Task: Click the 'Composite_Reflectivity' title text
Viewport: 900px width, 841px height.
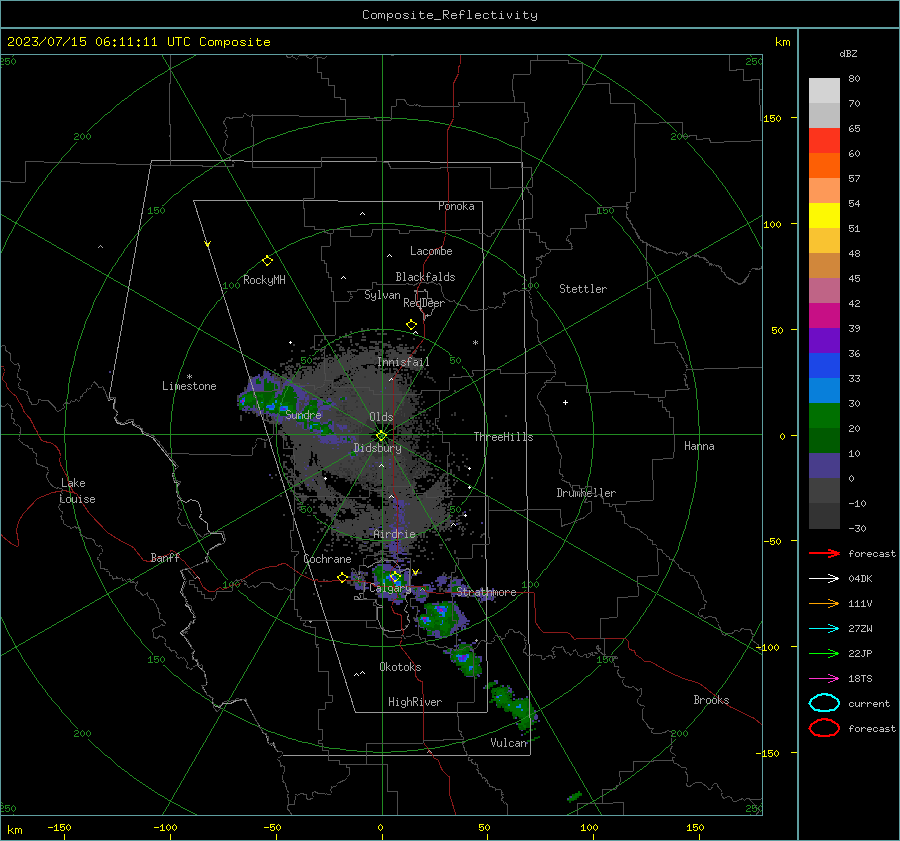Action: point(450,15)
